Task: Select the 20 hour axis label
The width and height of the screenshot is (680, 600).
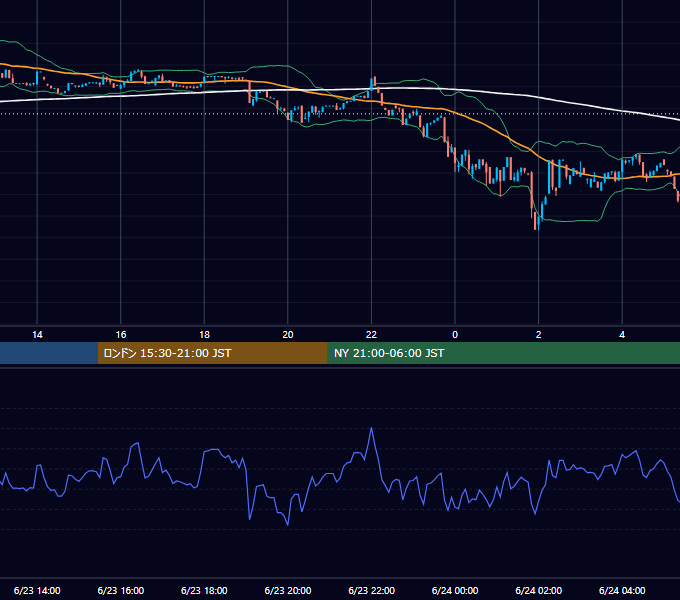Action: [288, 335]
